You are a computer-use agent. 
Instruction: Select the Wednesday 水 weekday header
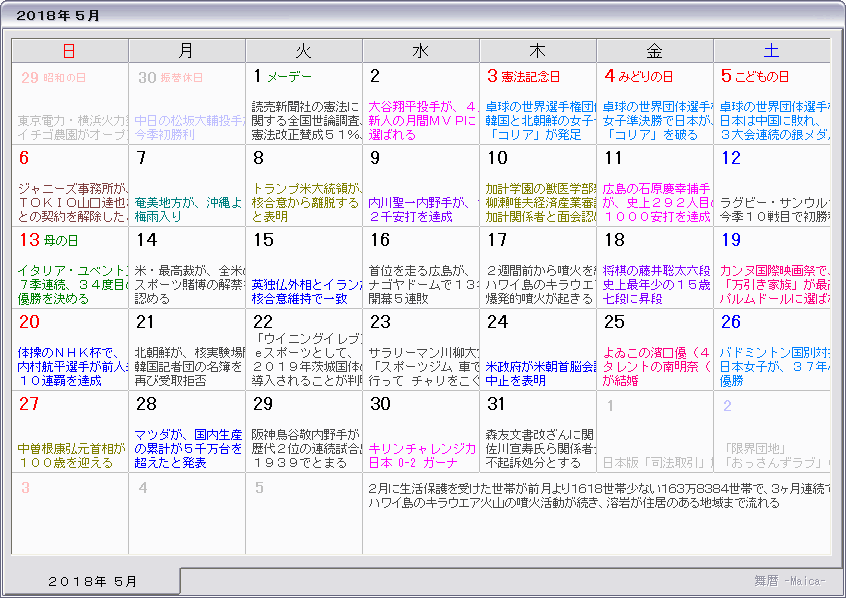click(420, 50)
